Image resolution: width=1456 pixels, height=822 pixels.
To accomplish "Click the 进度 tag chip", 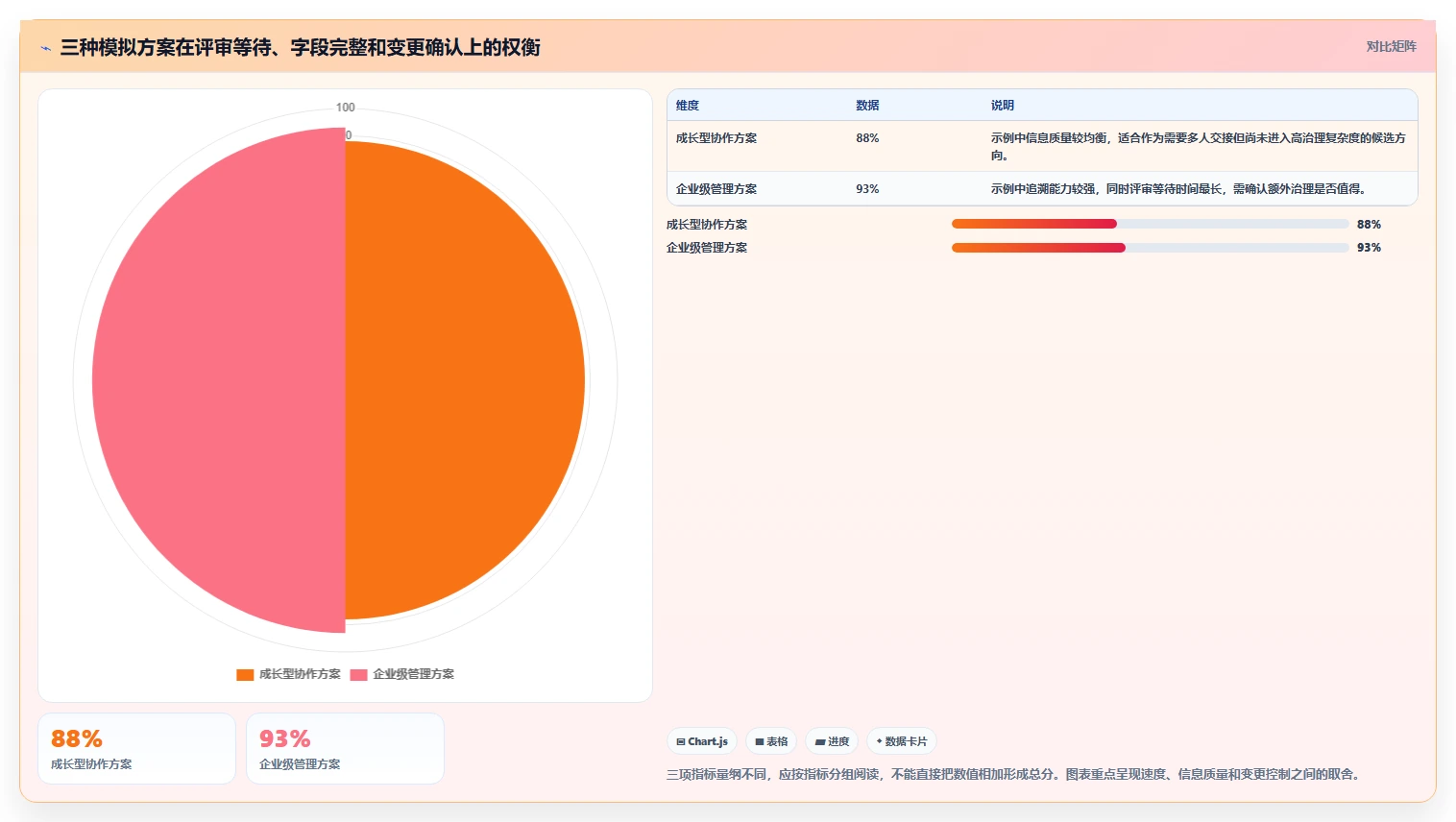I will coord(832,741).
